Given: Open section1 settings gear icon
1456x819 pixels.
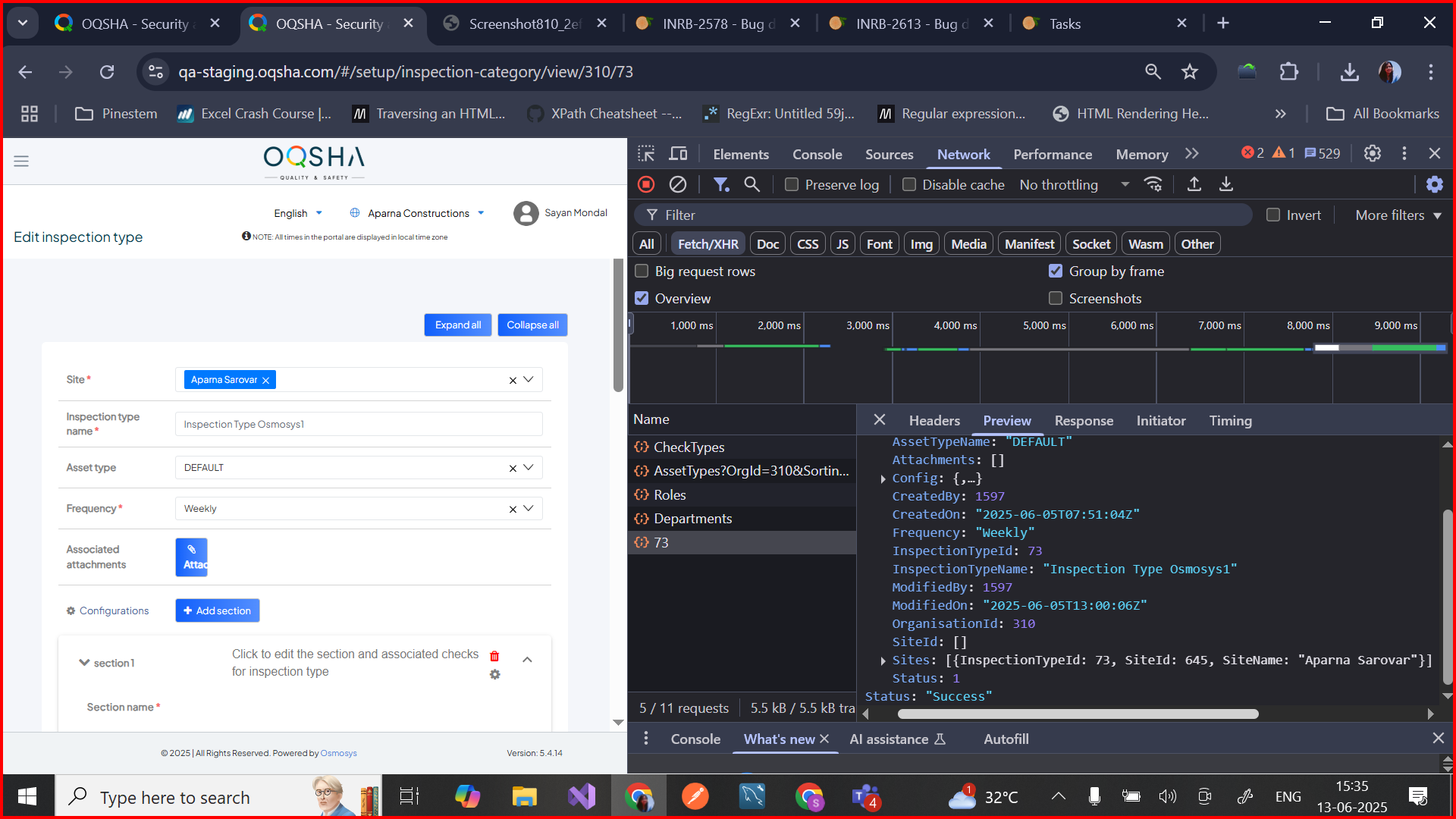Looking at the screenshot, I should tap(494, 674).
